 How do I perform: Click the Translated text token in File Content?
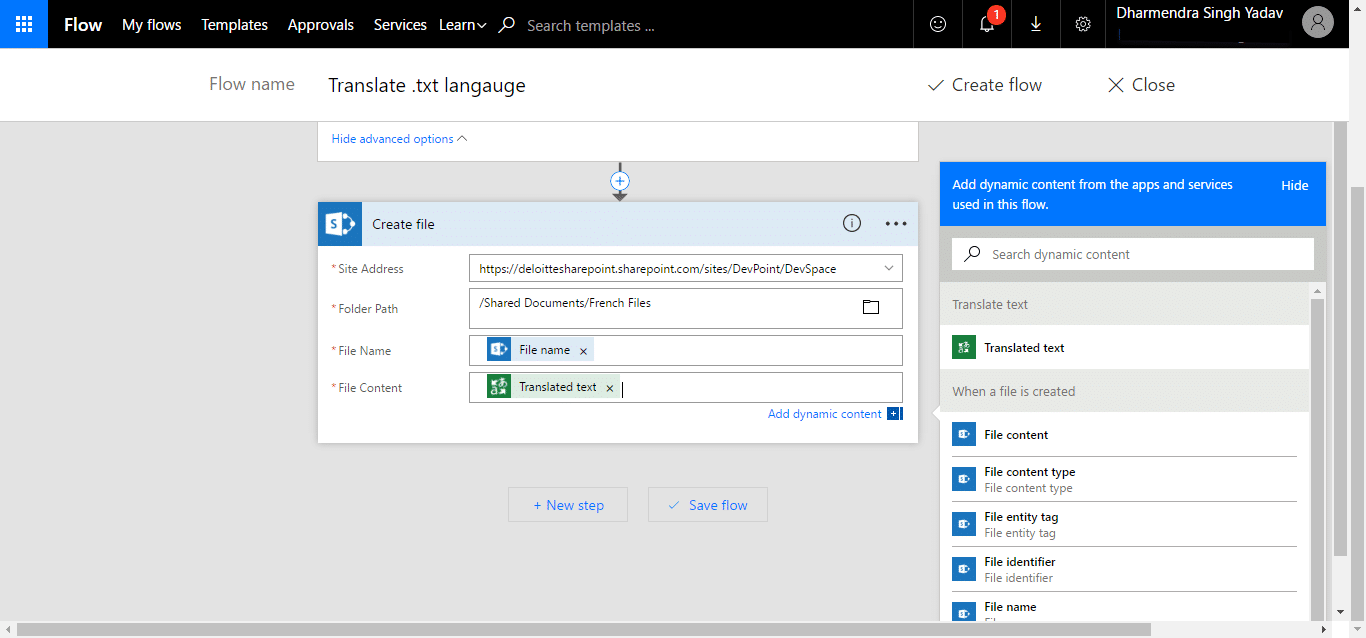(553, 387)
